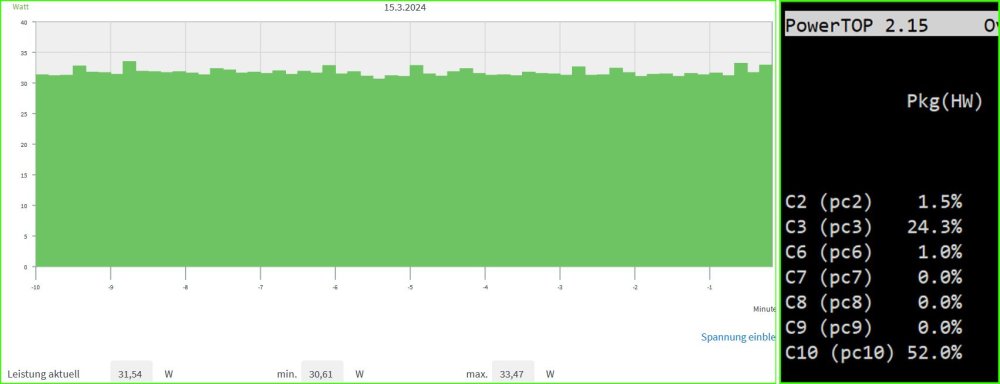Click the 'C8 (pc8)' row label
1000x384 pixels.
[x=828, y=302]
